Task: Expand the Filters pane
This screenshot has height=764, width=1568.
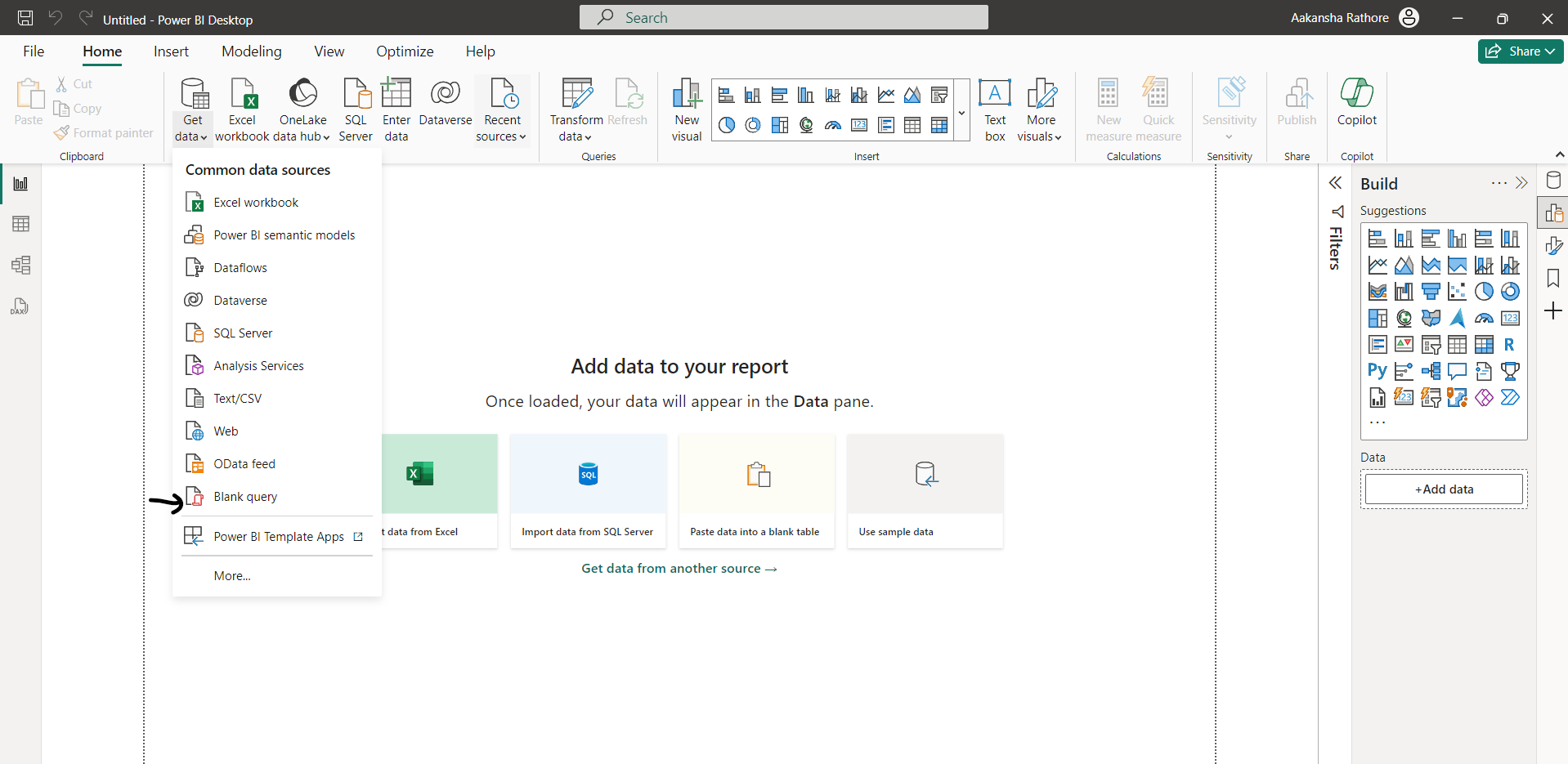Action: tap(1335, 183)
